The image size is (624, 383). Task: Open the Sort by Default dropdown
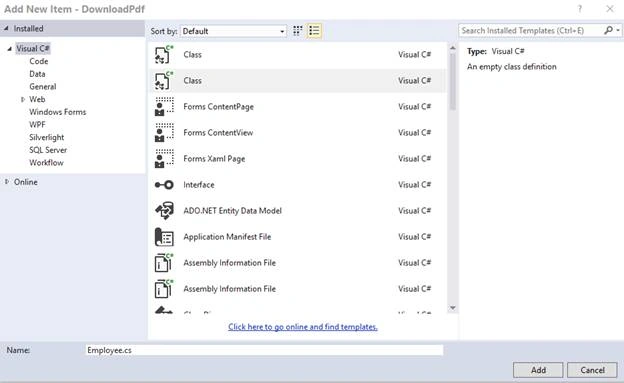pyautogui.click(x=234, y=31)
